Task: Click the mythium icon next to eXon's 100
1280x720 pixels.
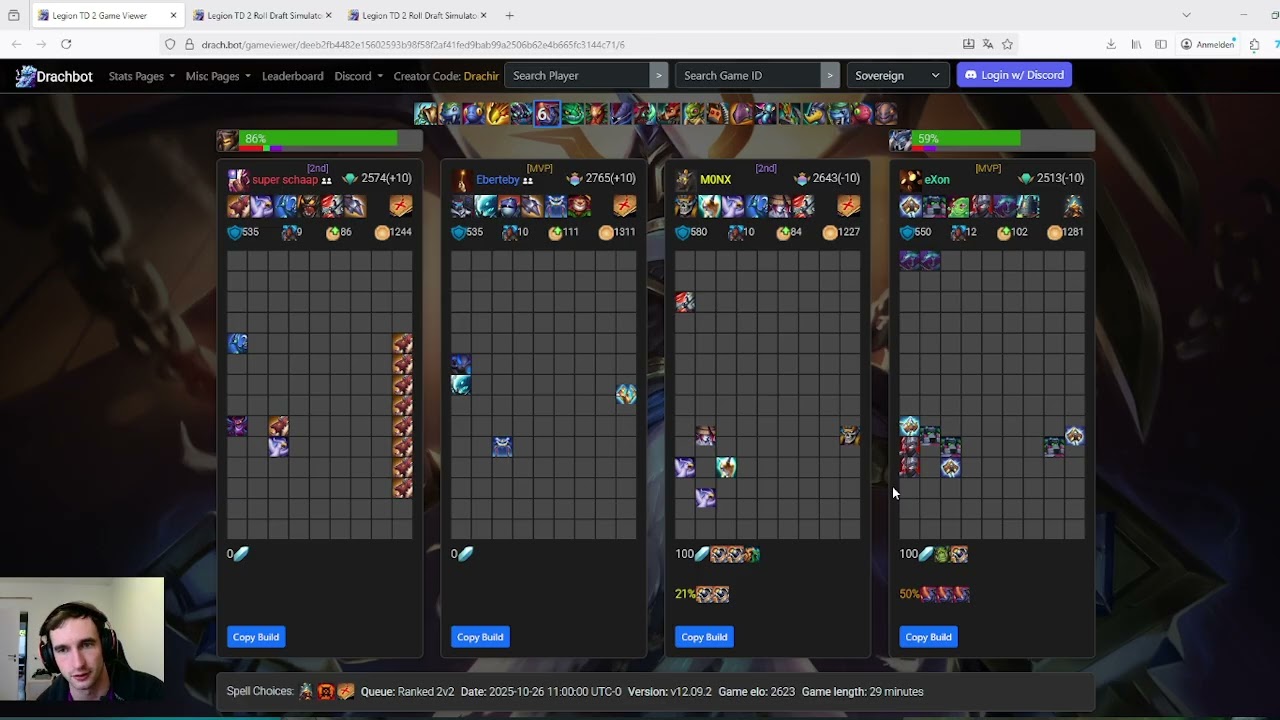Action: pos(926,554)
